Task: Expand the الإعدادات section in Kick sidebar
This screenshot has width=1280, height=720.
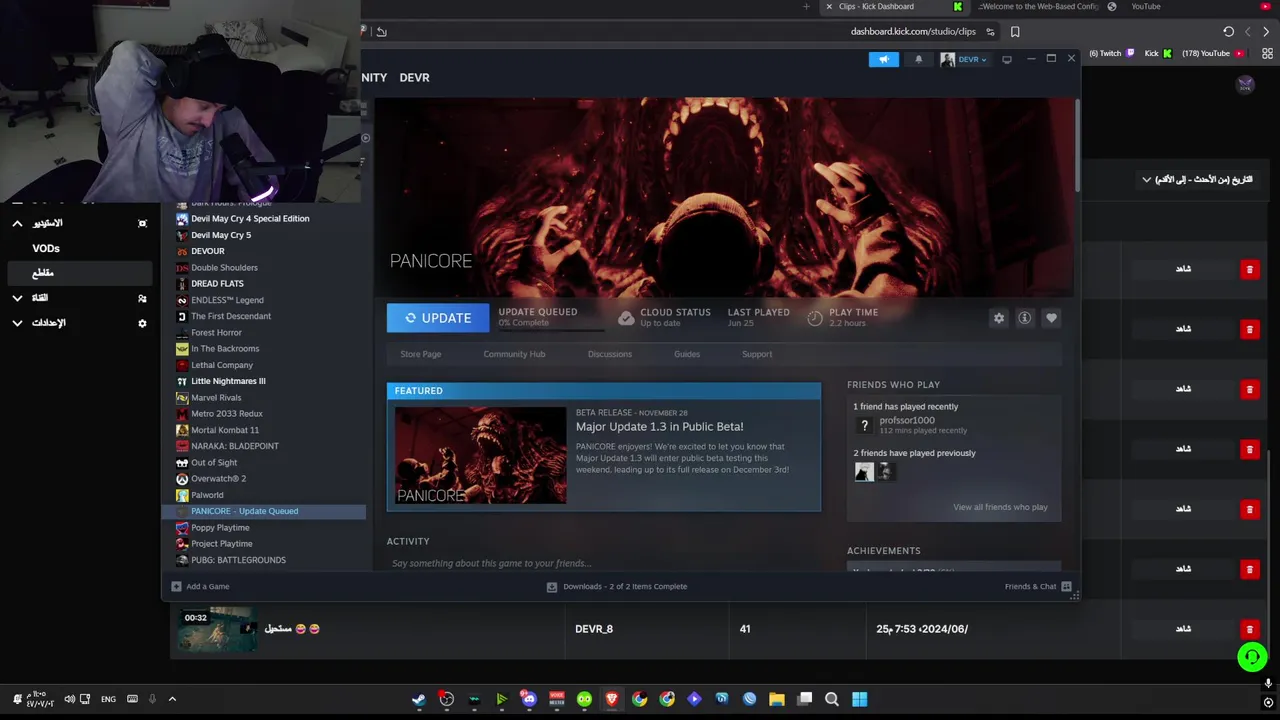Action: (x=17, y=323)
